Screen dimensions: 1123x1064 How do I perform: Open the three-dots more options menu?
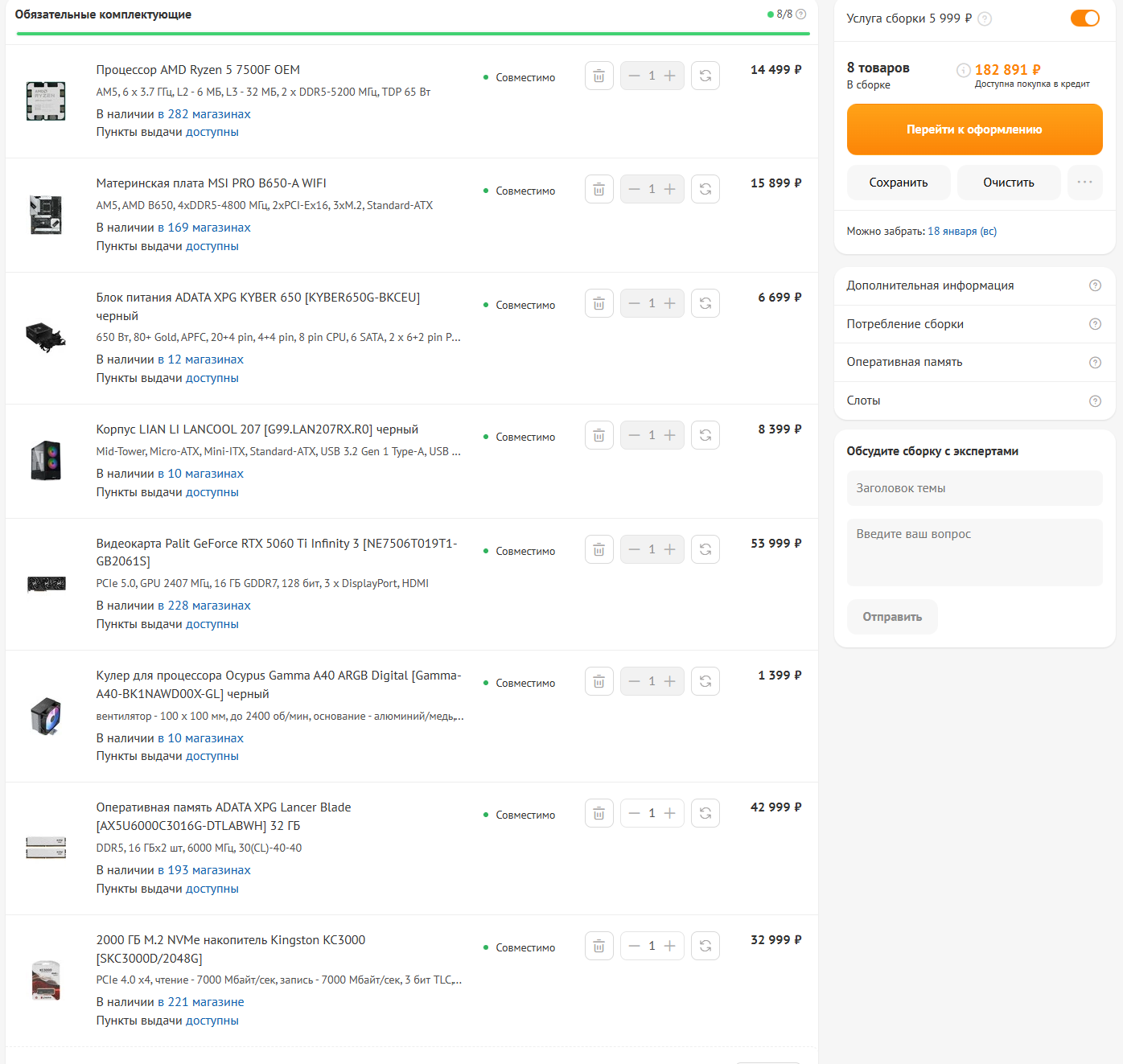click(x=1084, y=183)
